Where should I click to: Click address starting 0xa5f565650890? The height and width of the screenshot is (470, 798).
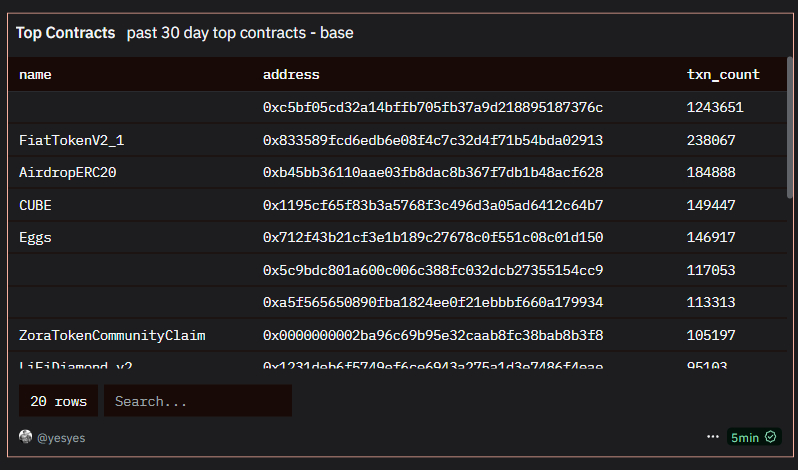(433, 302)
